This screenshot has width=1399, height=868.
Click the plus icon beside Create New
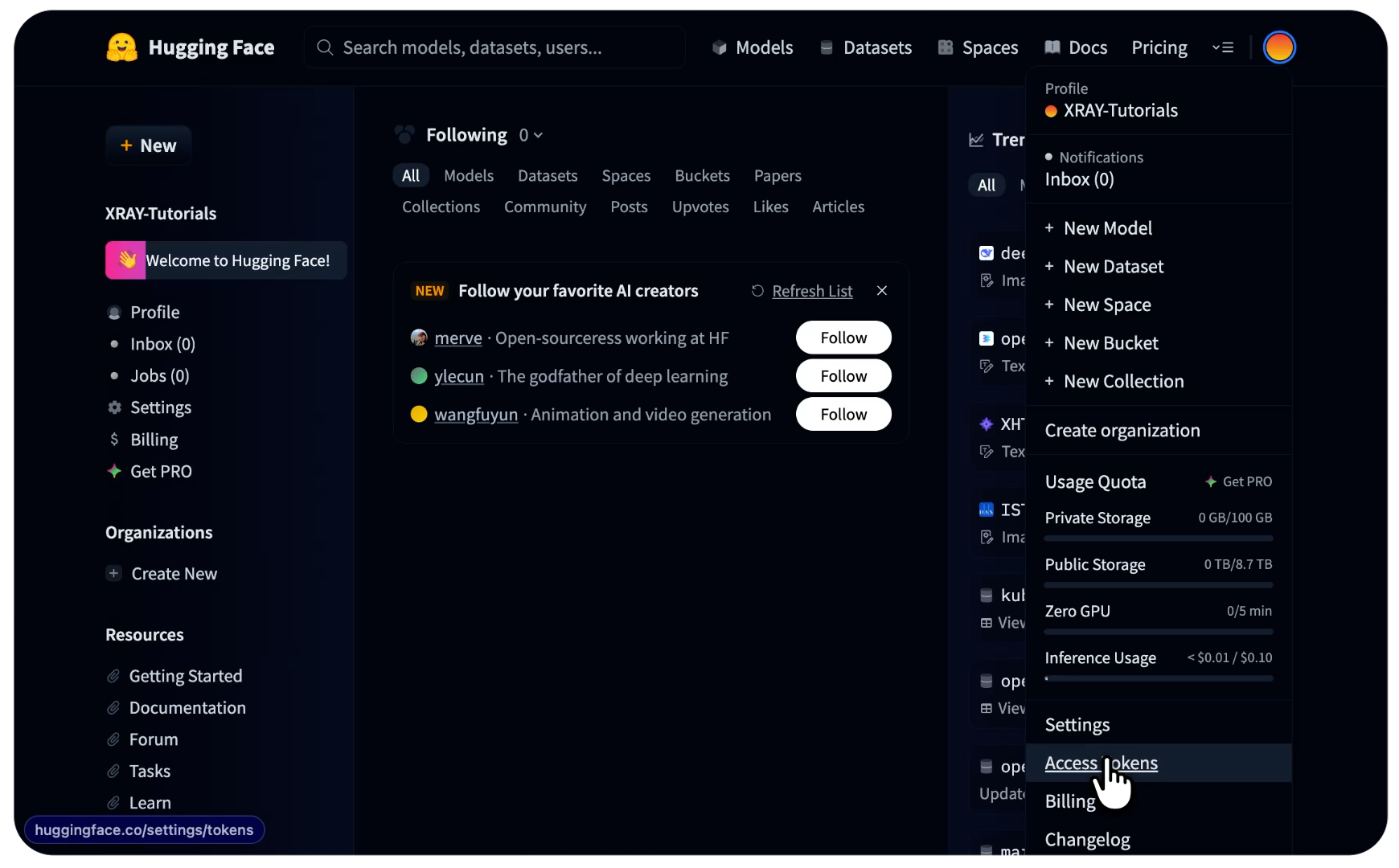(x=114, y=573)
